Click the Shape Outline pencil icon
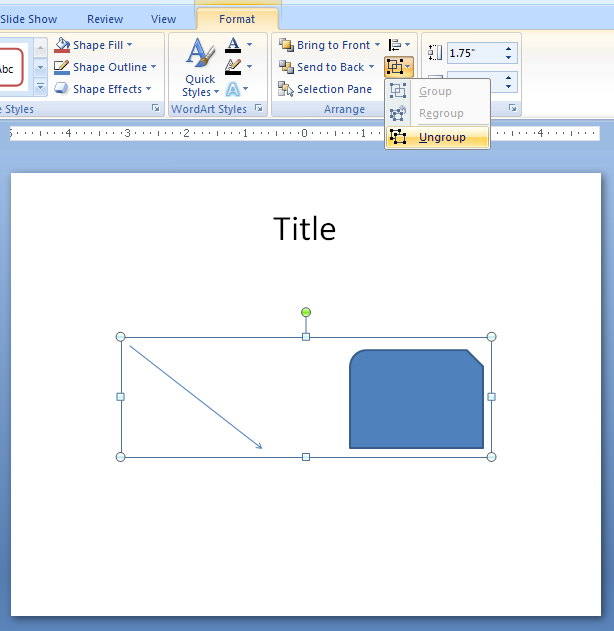 tap(63, 67)
